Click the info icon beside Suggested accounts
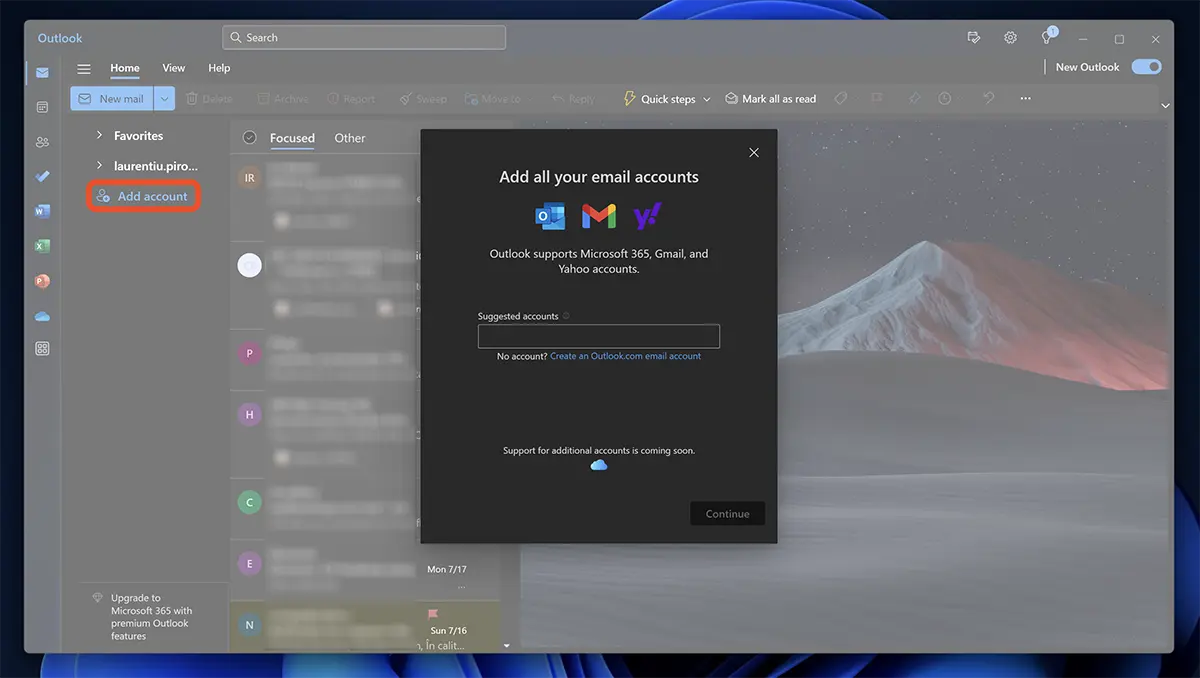 pyautogui.click(x=566, y=316)
